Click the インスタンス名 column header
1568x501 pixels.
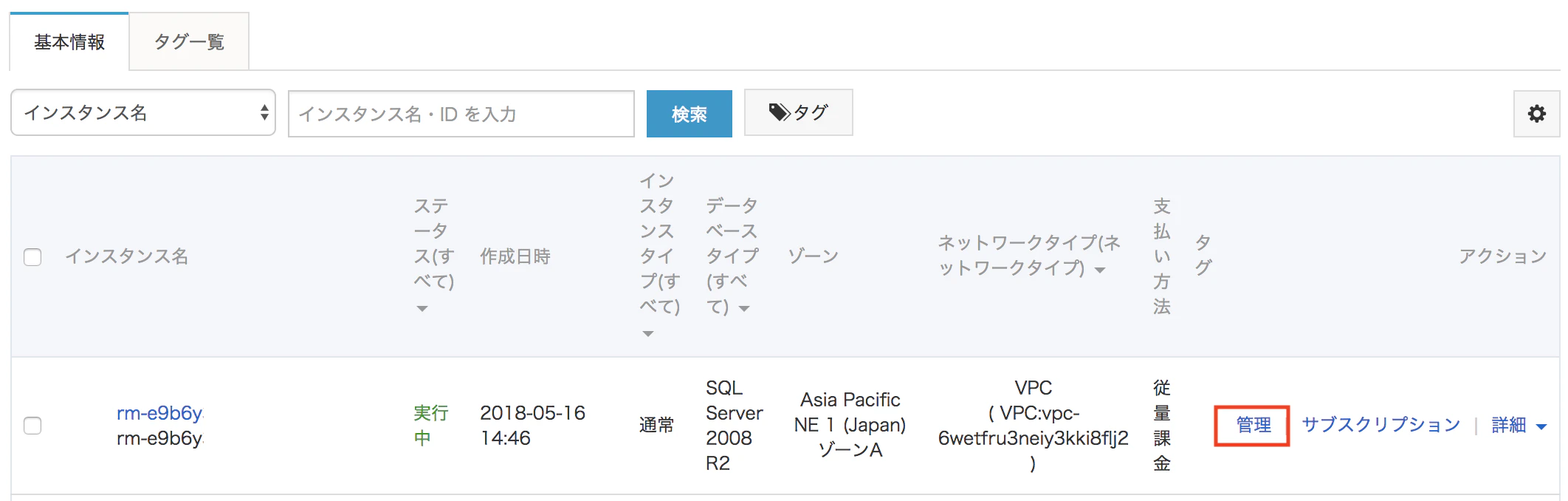127,256
